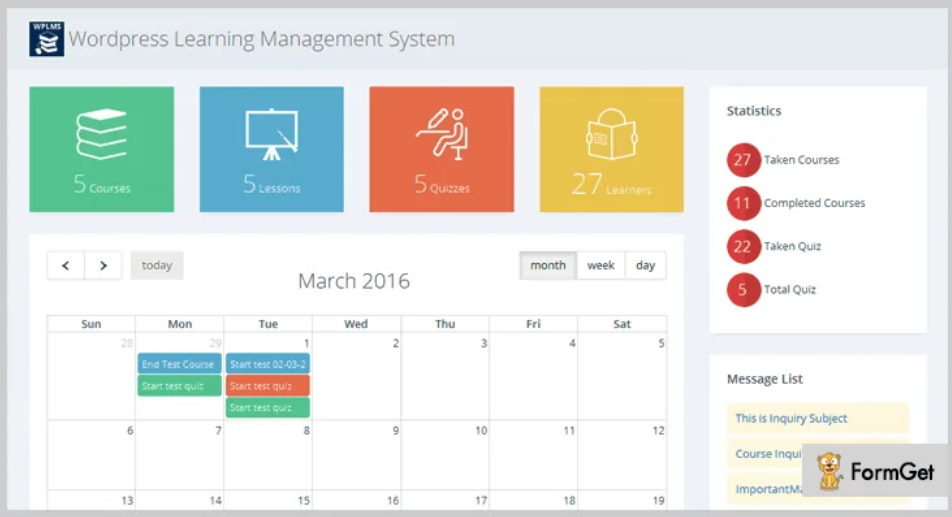Open the blue Lessons tile
The image size is (952, 517).
click(x=271, y=149)
